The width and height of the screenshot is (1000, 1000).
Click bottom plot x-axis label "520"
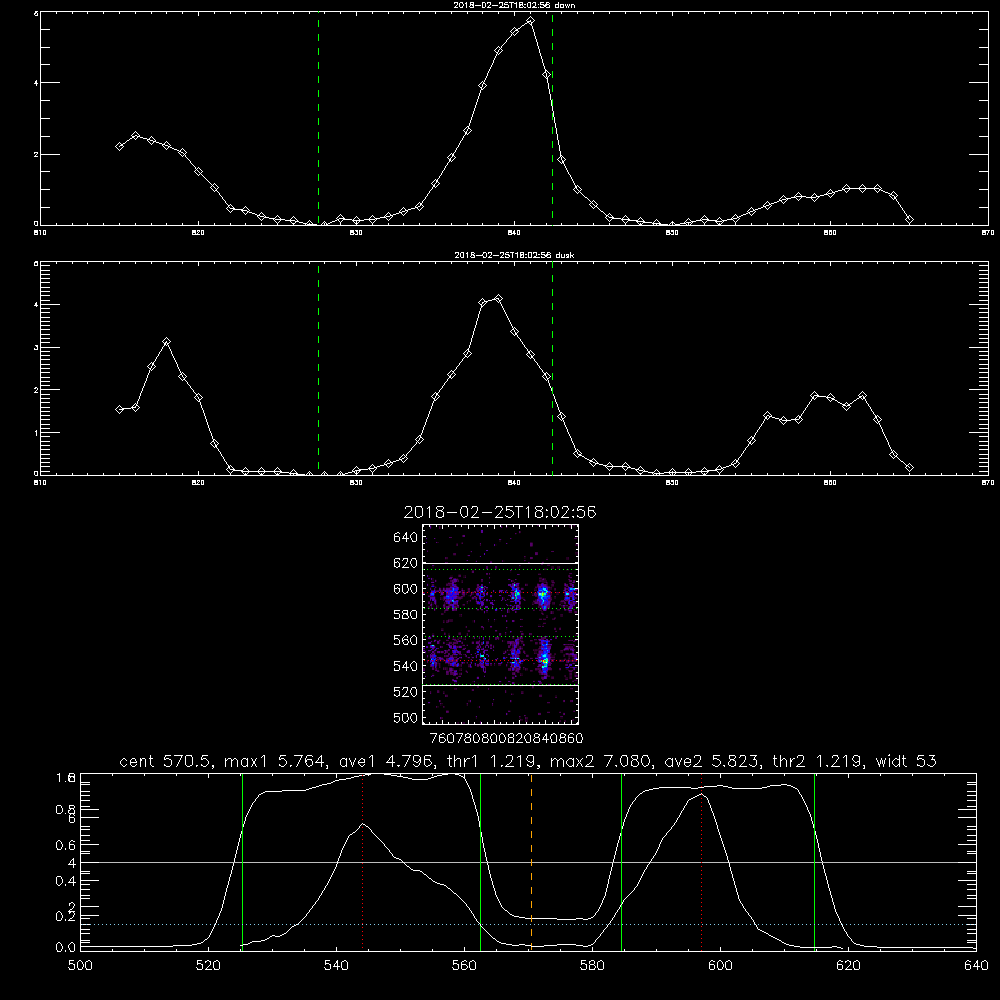click(x=208, y=966)
